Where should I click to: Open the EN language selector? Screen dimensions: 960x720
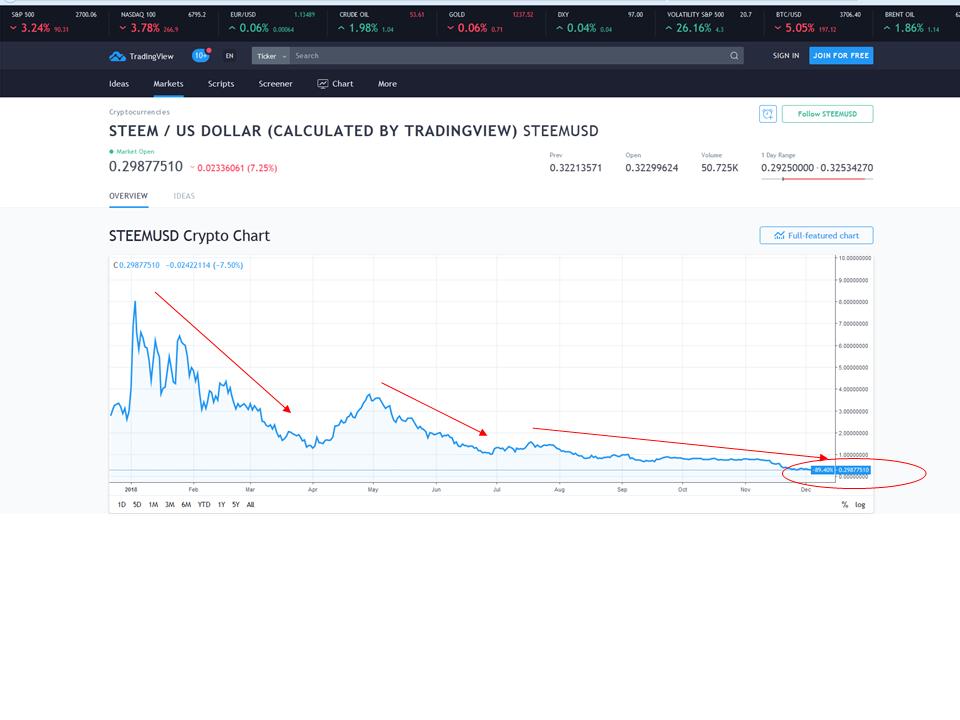[230, 56]
